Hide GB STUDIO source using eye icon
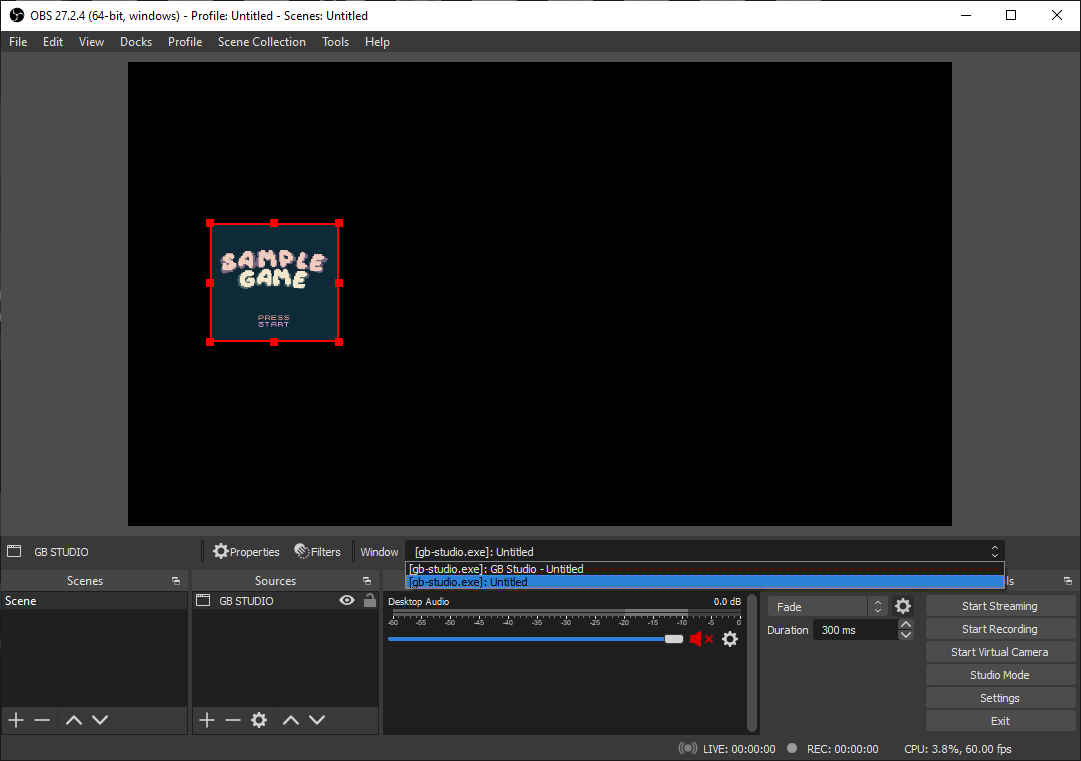 point(347,601)
